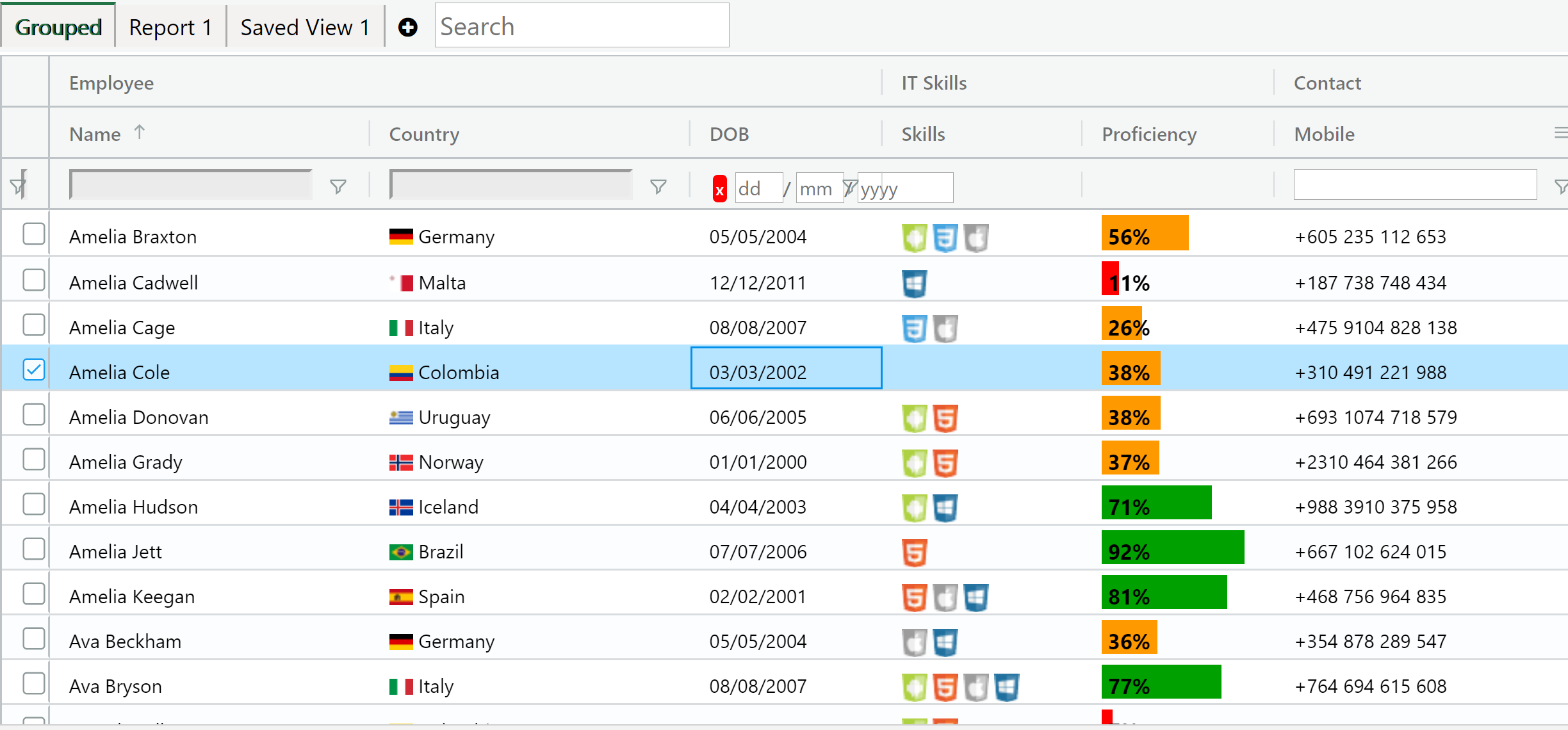
Task: Check the checkbox for Amelia Hudson
Action: pyautogui.click(x=33, y=503)
